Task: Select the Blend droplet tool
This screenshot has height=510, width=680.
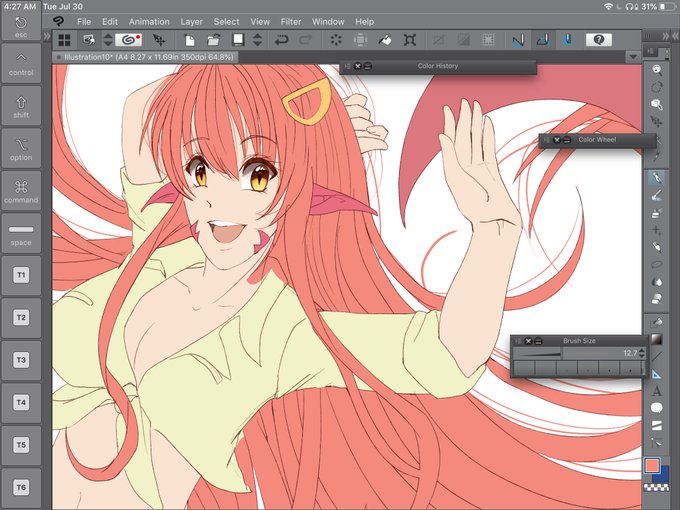Action: click(x=657, y=281)
